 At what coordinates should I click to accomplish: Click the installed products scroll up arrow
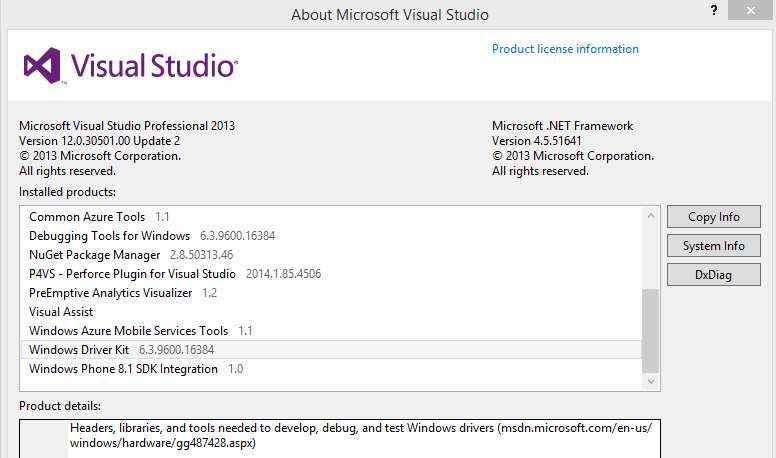pyautogui.click(x=651, y=216)
